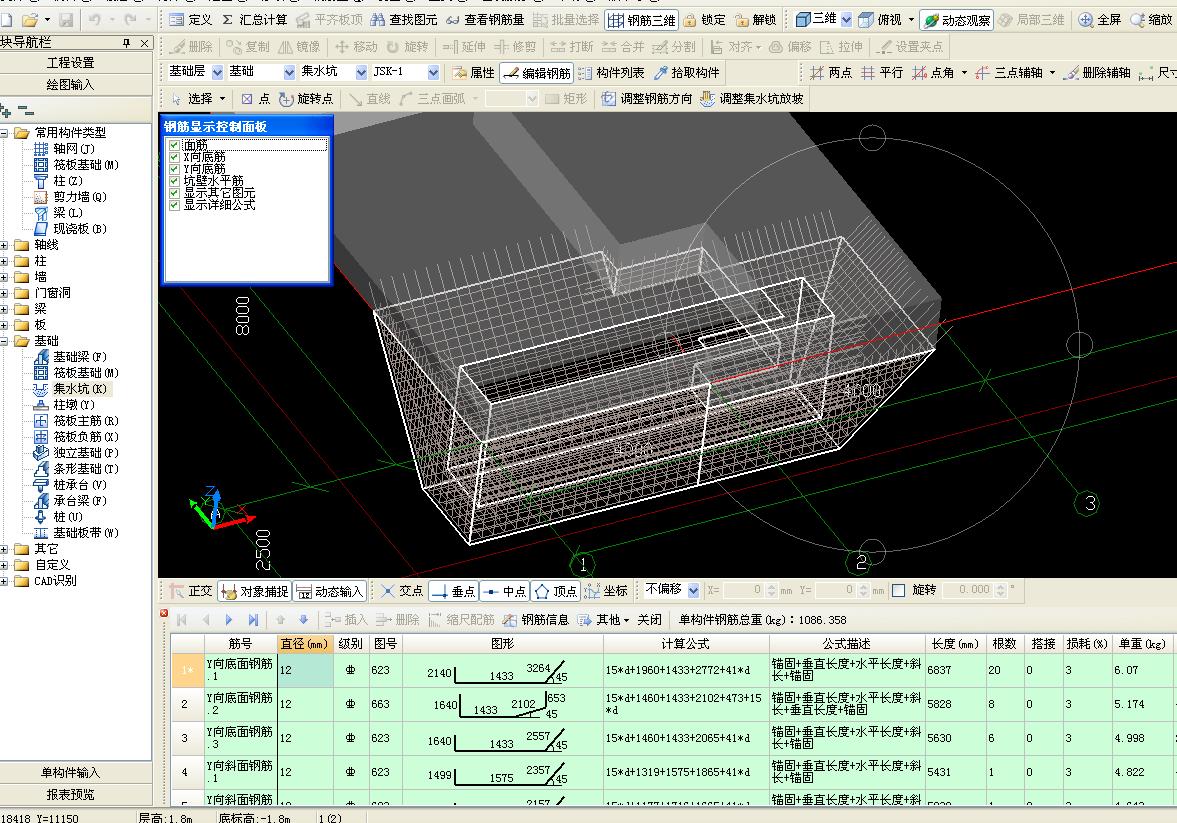Select 两点 auxiliary axis tool
The image size is (1177, 823).
(831, 73)
